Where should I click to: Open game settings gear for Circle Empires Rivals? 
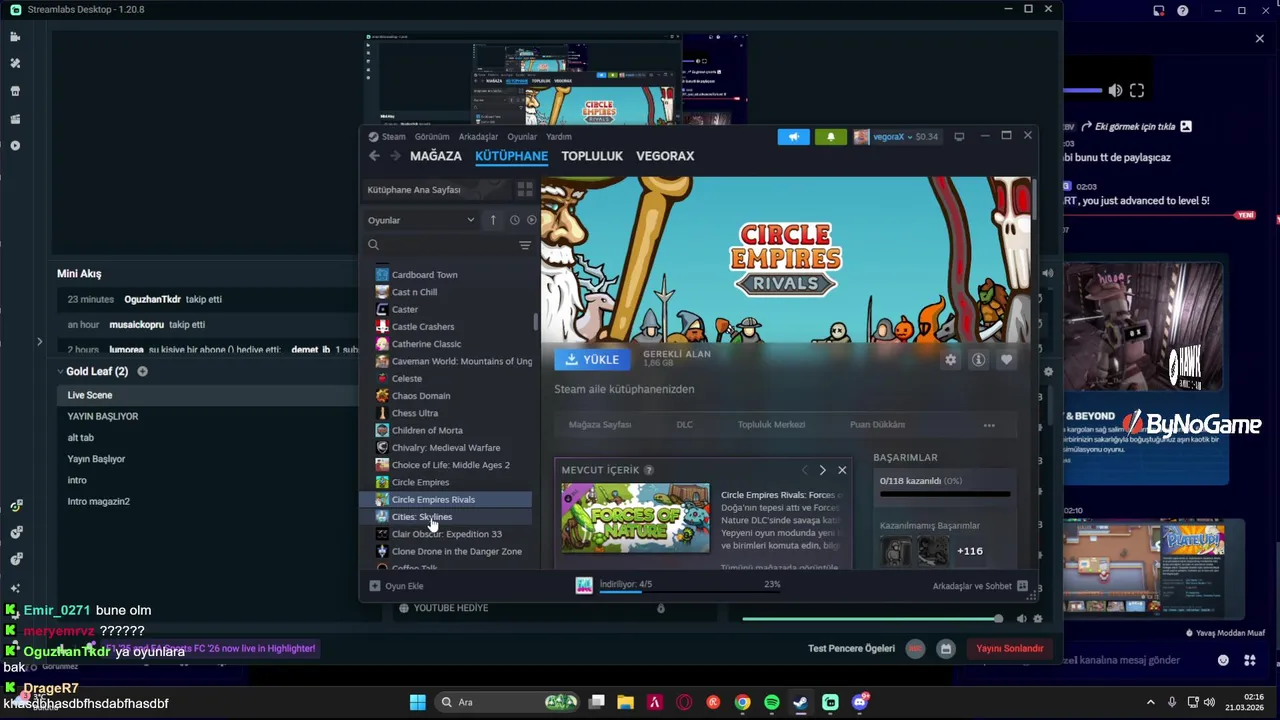click(x=950, y=360)
